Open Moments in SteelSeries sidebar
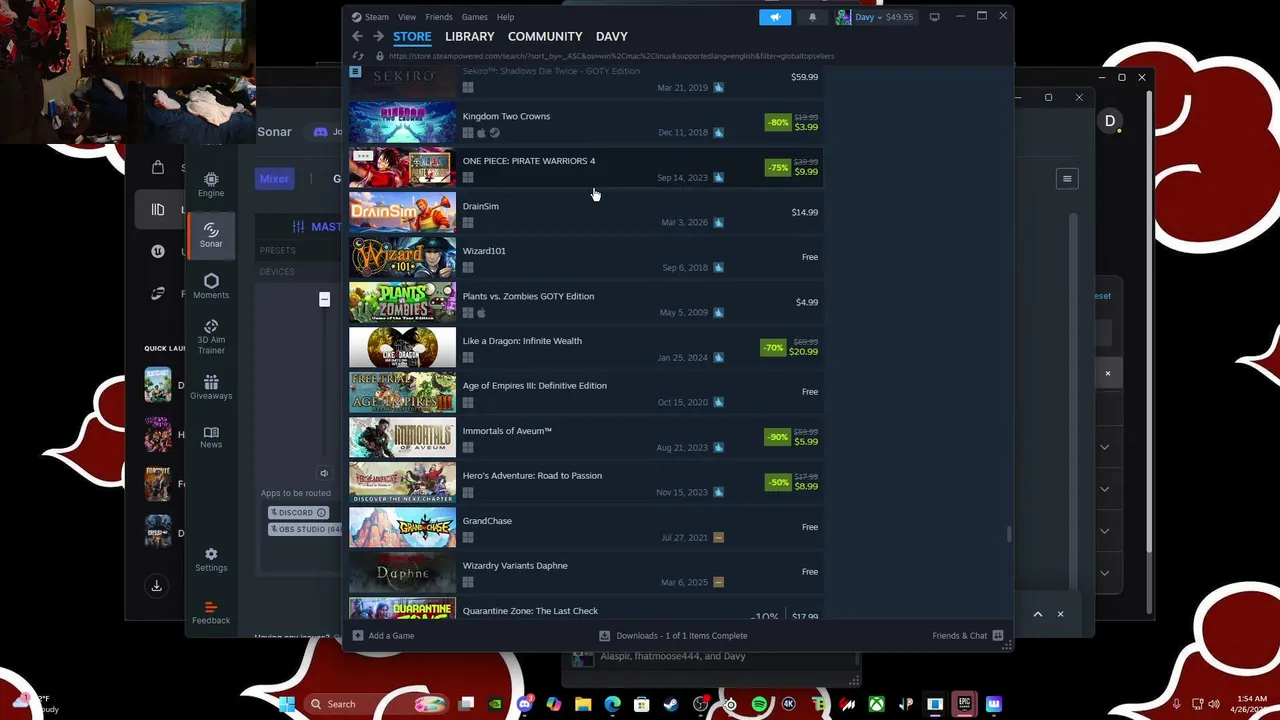The height and width of the screenshot is (720, 1280). (211, 287)
